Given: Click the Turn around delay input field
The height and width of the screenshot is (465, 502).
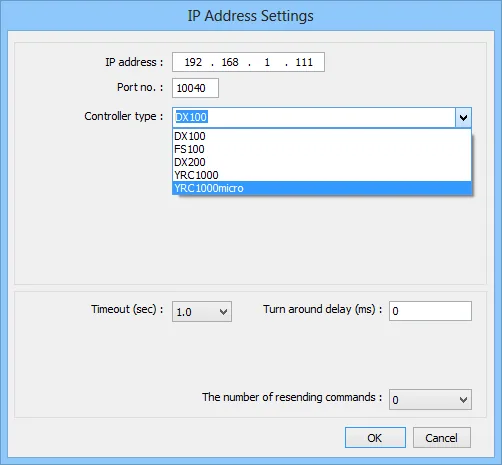Looking at the screenshot, I should click(430, 311).
